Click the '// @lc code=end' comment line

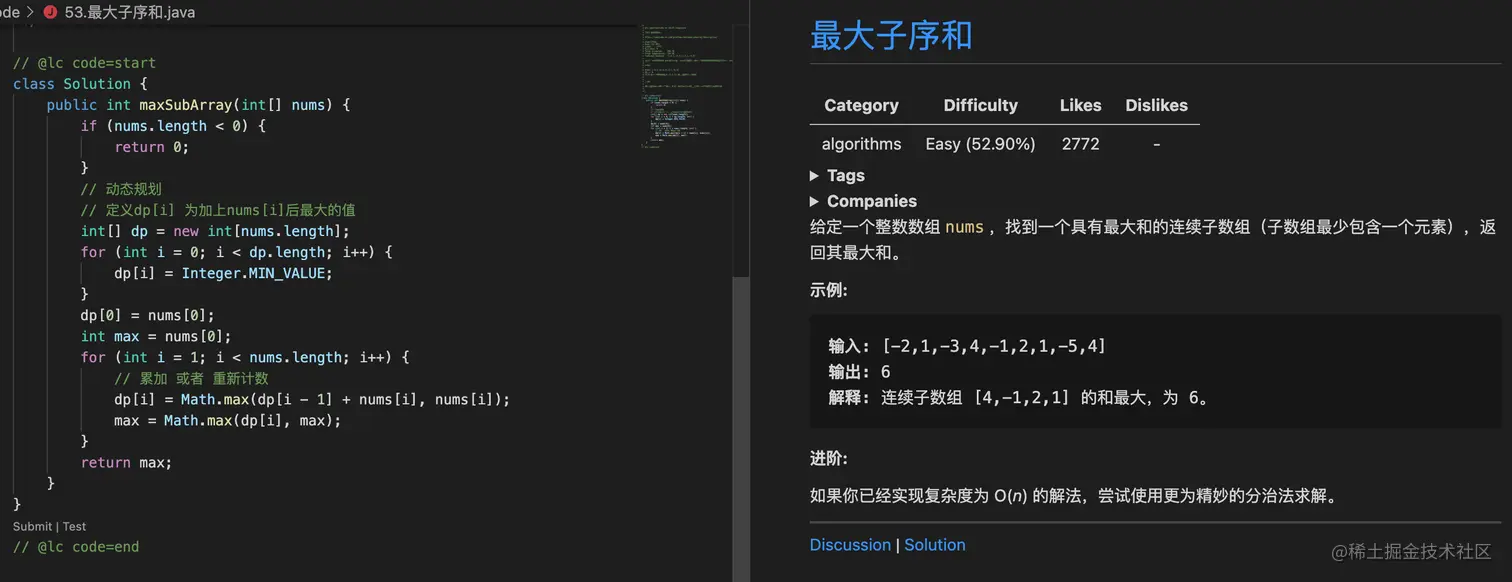[76, 547]
